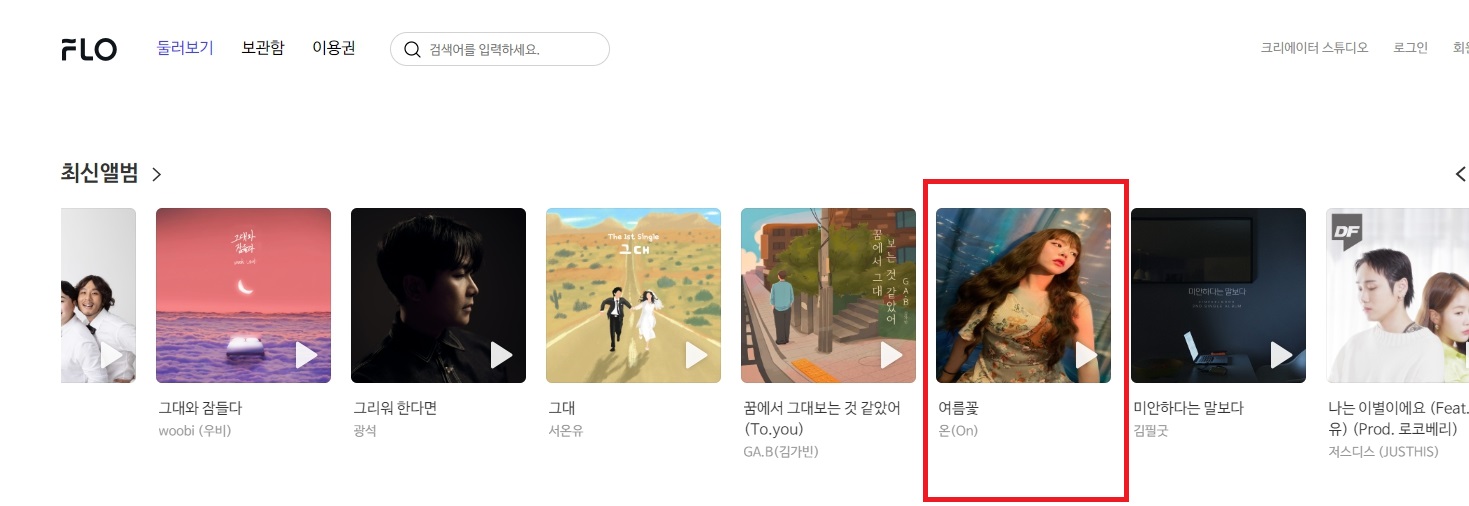Open the 둘러보기 tab
The height and width of the screenshot is (506, 1469).
[x=185, y=48]
